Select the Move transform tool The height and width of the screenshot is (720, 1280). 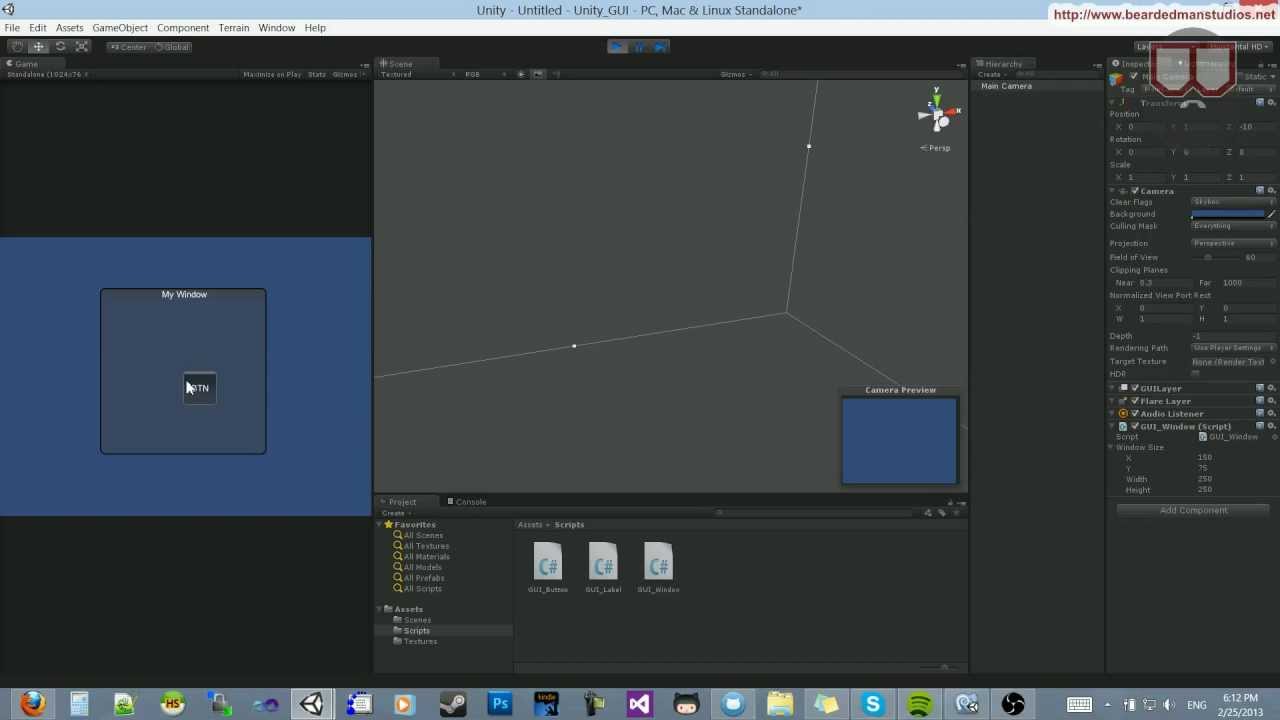38,47
